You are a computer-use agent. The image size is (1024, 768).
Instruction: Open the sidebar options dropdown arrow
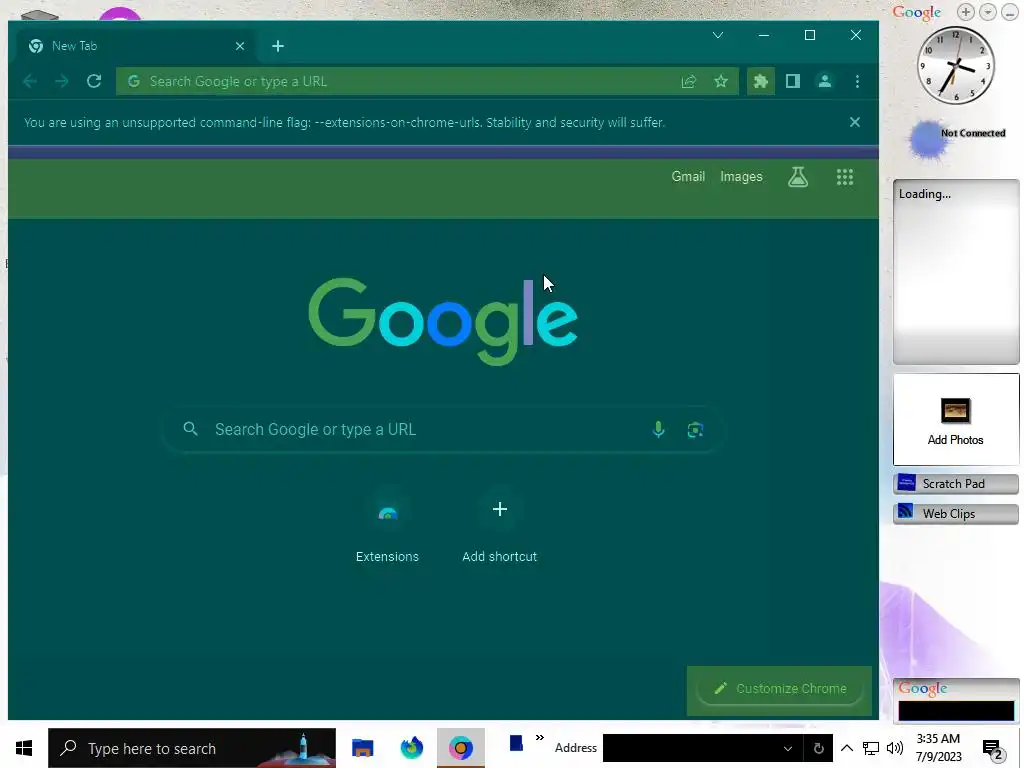pos(987,12)
